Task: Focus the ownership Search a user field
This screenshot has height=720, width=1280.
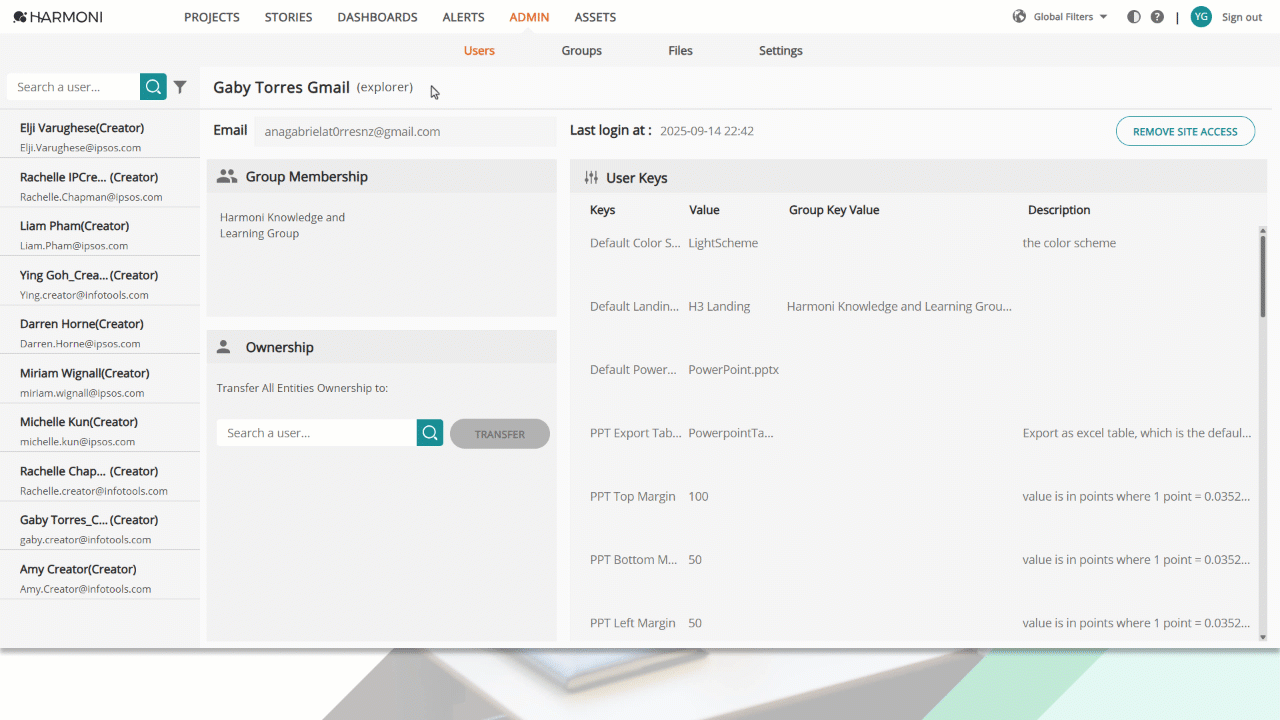Action: click(x=317, y=433)
